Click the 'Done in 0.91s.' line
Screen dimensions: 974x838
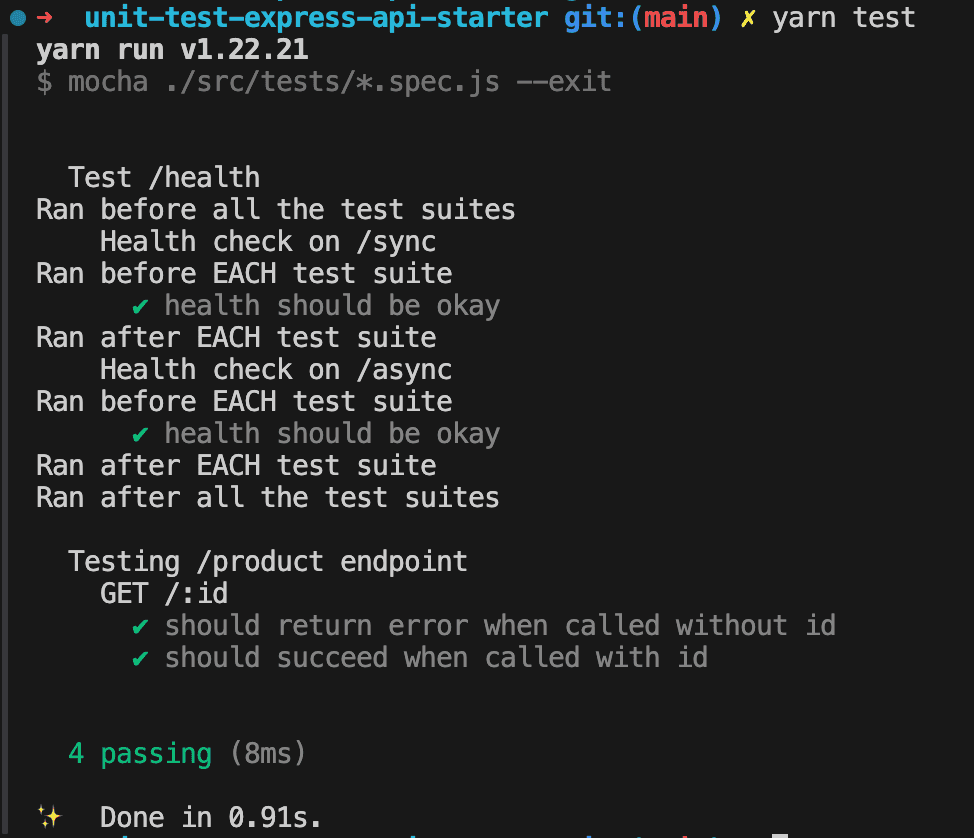pyautogui.click(x=211, y=818)
